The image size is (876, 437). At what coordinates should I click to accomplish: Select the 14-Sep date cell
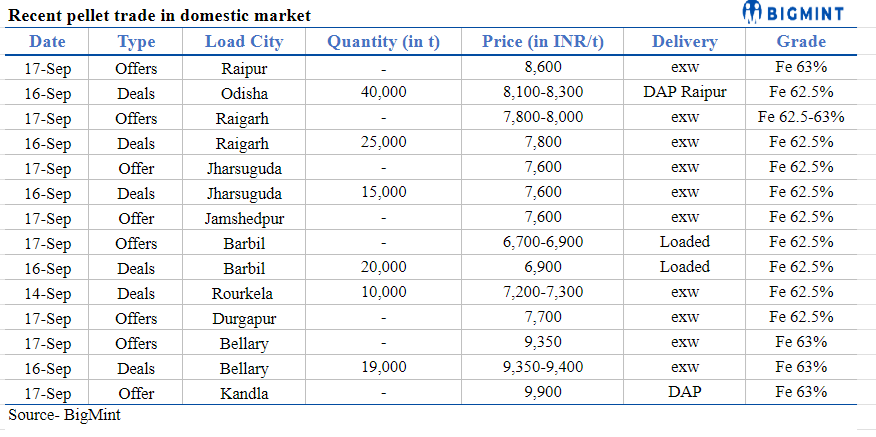click(x=47, y=293)
